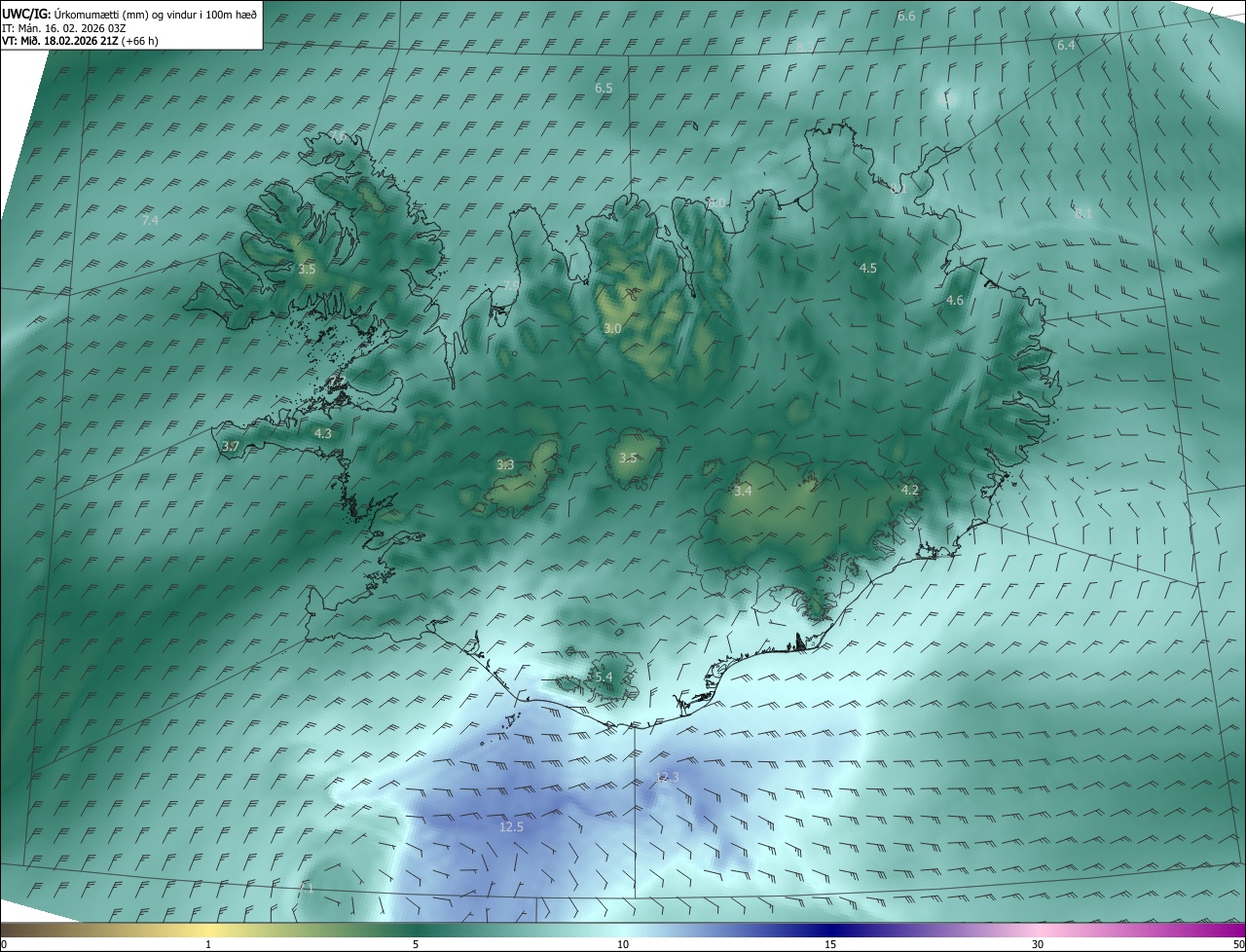Image resolution: width=1246 pixels, height=952 pixels.
Task: Select the 5.4 value on the southern glacier
Action: [x=603, y=677]
